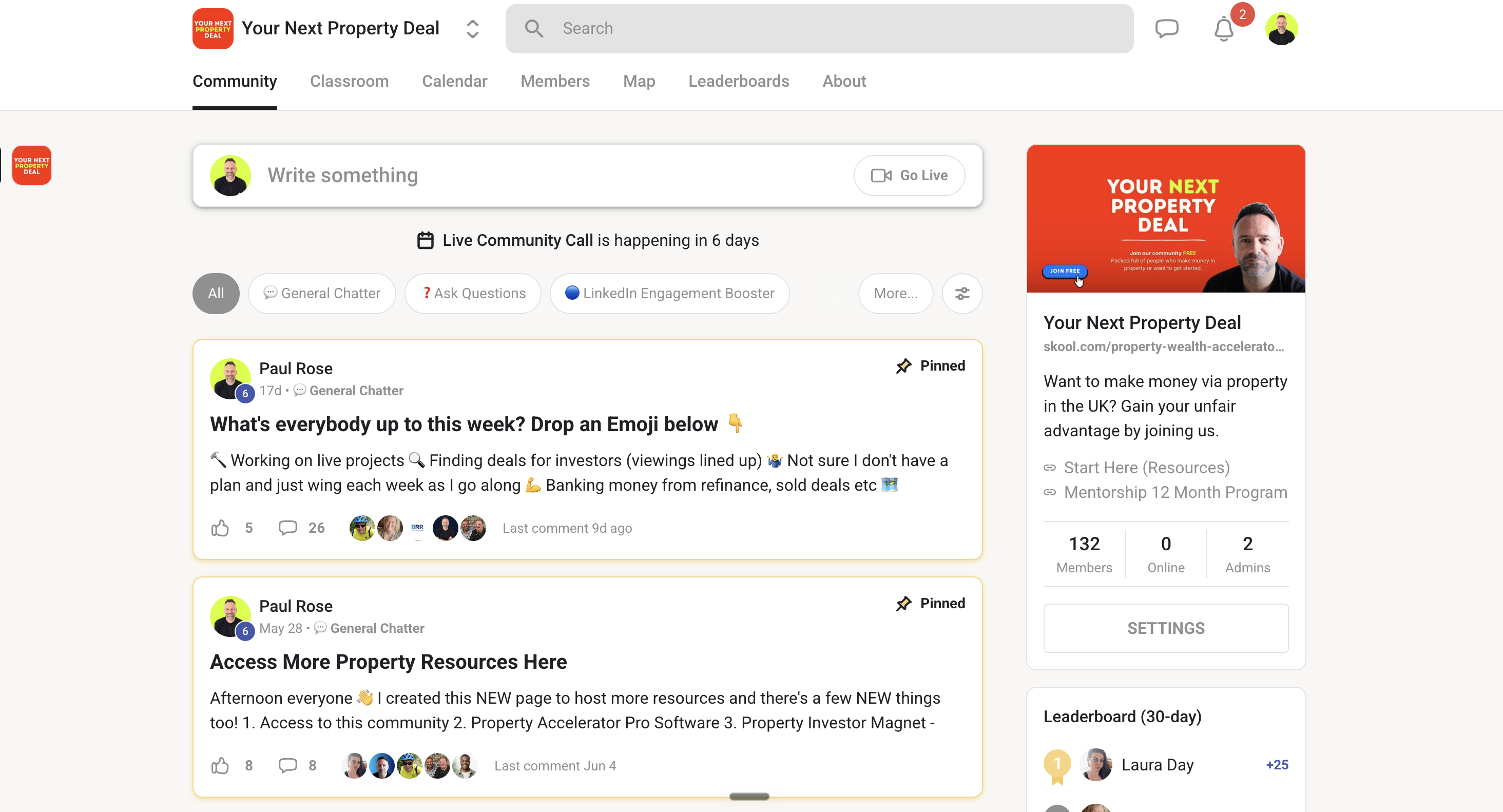Click the pin icon on the resources post
Image resolution: width=1503 pixels, height=812 pixels.
[x=903, y=603]
